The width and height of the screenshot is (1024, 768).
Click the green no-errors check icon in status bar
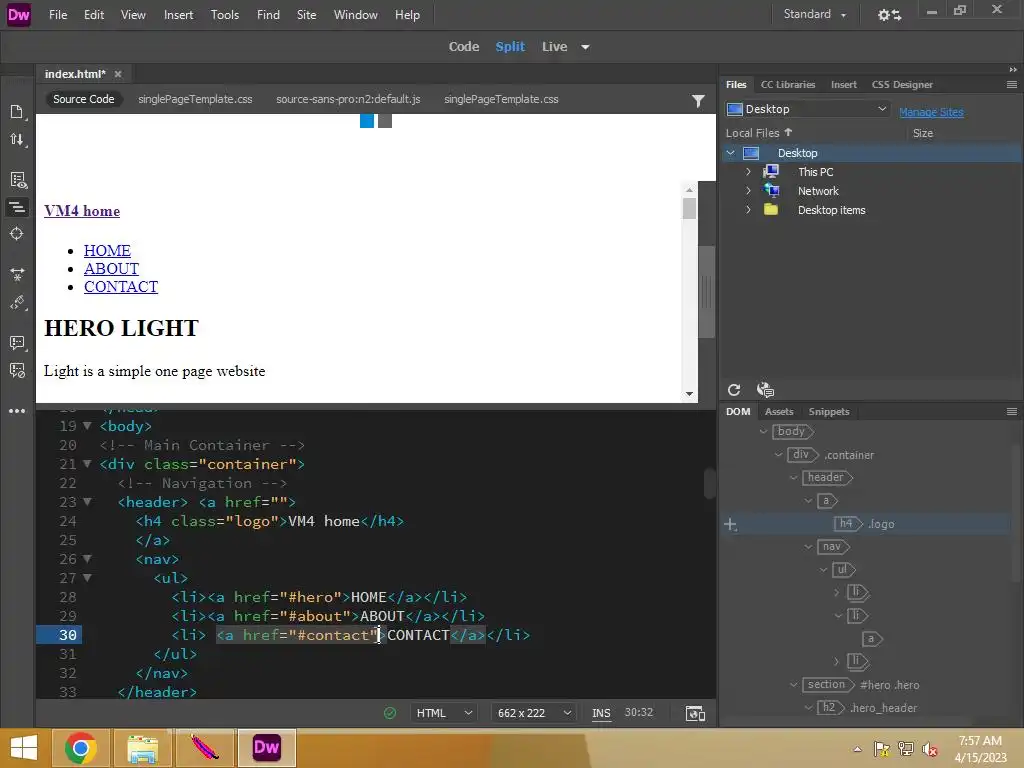pos(390,713)
